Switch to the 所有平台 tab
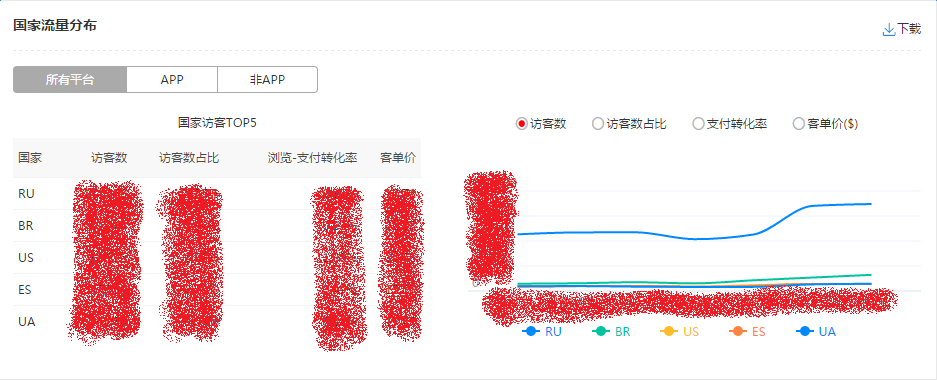937x380 pixels. pos(70,79)
